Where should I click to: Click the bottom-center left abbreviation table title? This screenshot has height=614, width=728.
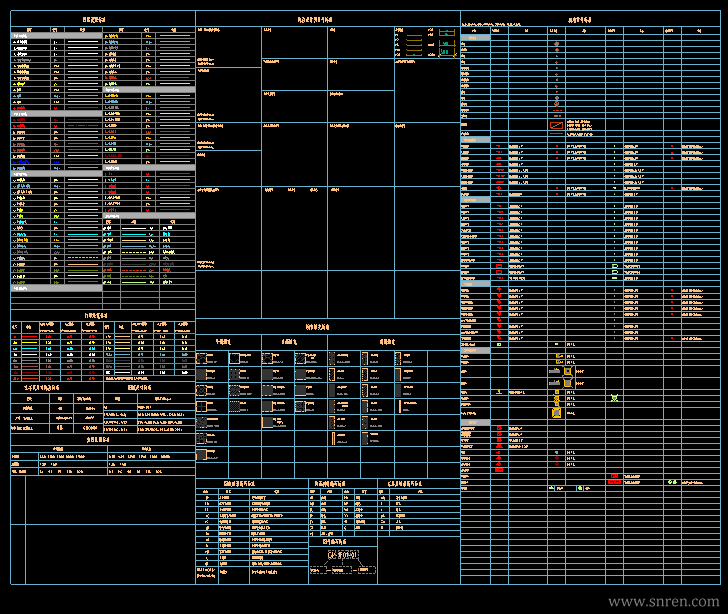[x=240, y=483]
